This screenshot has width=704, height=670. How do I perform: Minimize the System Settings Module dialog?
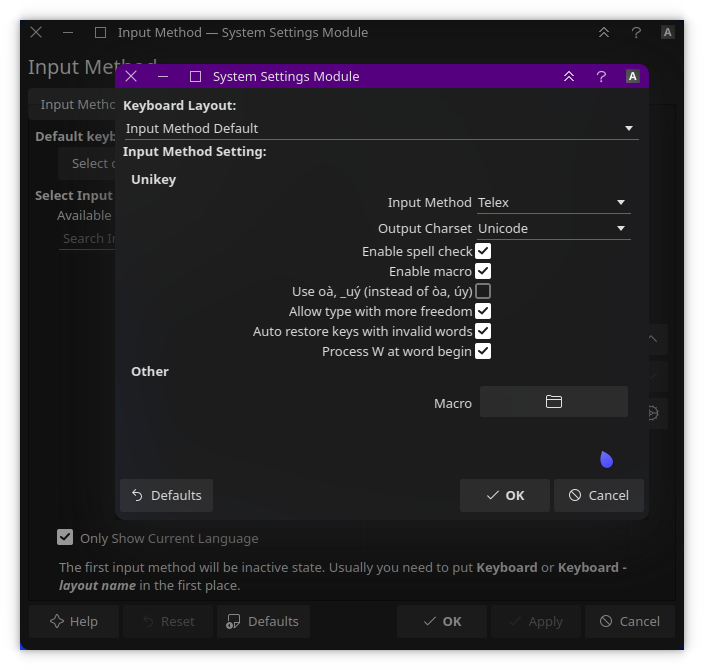tap(163, 77)
